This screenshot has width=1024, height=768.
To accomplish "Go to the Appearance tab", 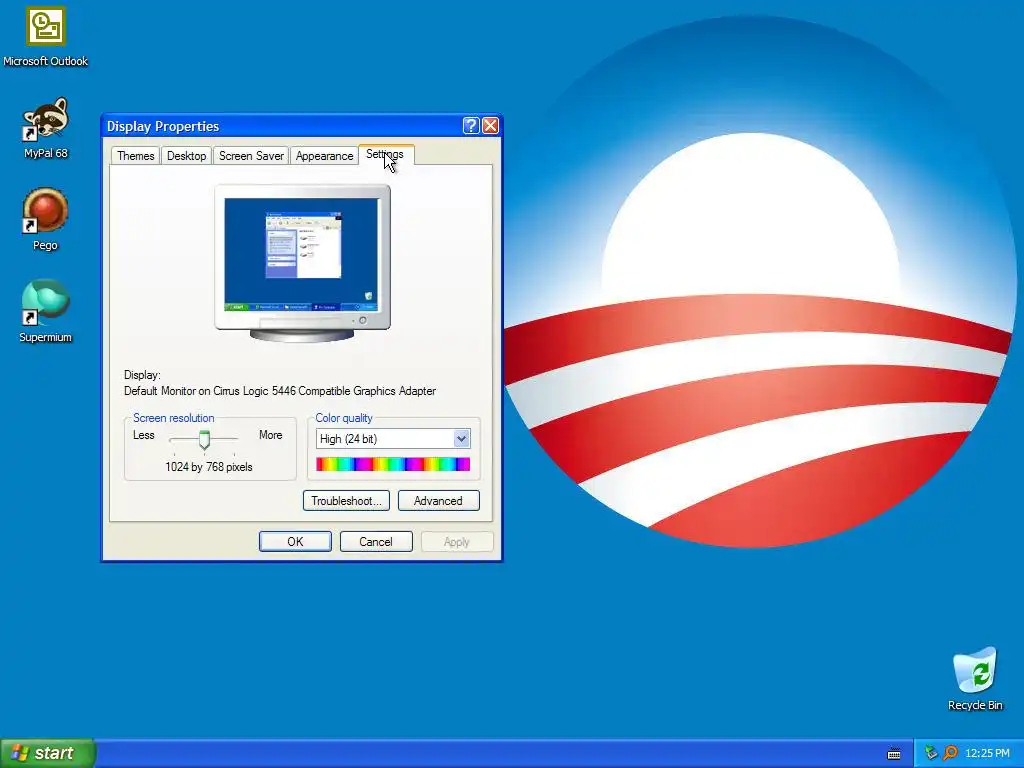I will click(324, 156).
